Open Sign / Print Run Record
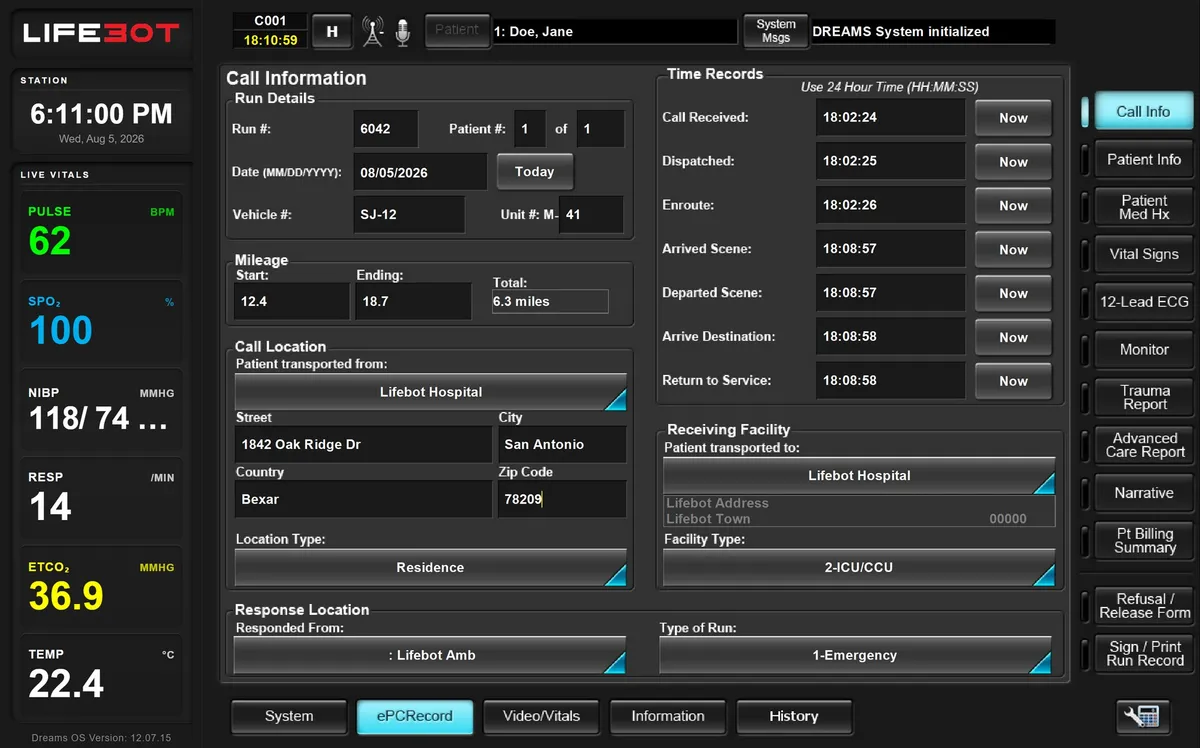The width and height of the screenshot is (1200, 748). tap(1144, 654)
